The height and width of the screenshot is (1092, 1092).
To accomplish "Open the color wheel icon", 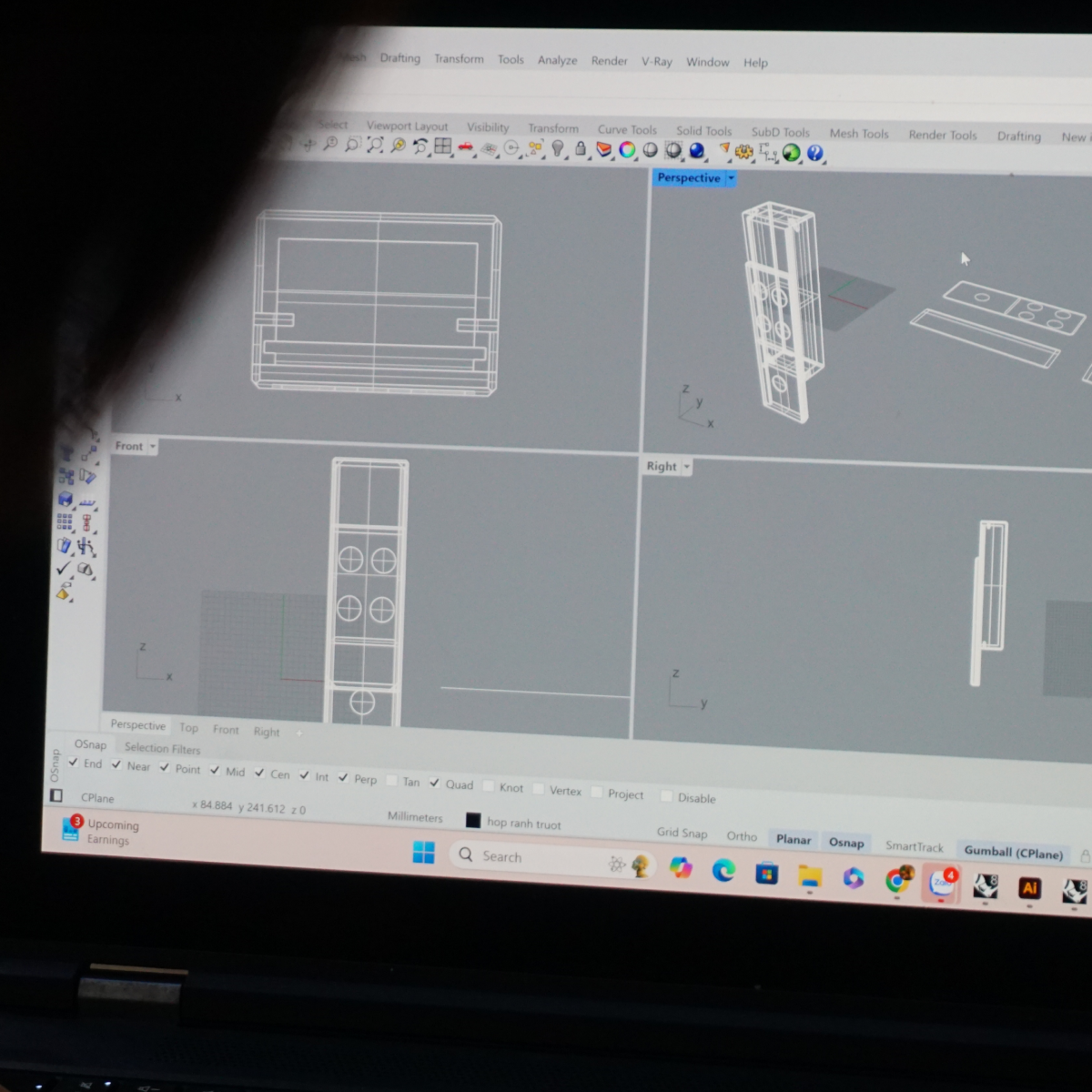I will click(x=627, y=150).
